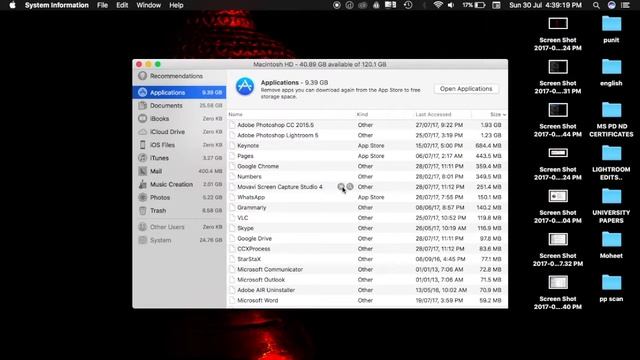
Task: Click the Siri icon in menu bar
Action: (611, 5)
